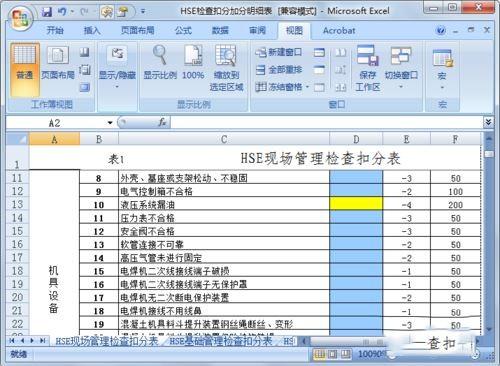500x366 pixels.
Task: Click page break preview icon in status bar
Action: tap(346, 354)
